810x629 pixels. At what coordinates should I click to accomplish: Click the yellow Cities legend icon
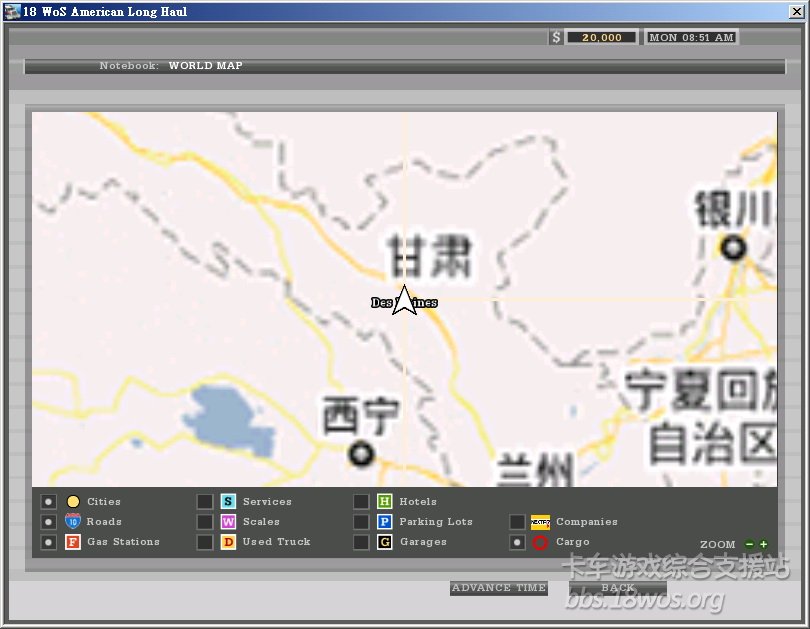[x=73, y=501]
